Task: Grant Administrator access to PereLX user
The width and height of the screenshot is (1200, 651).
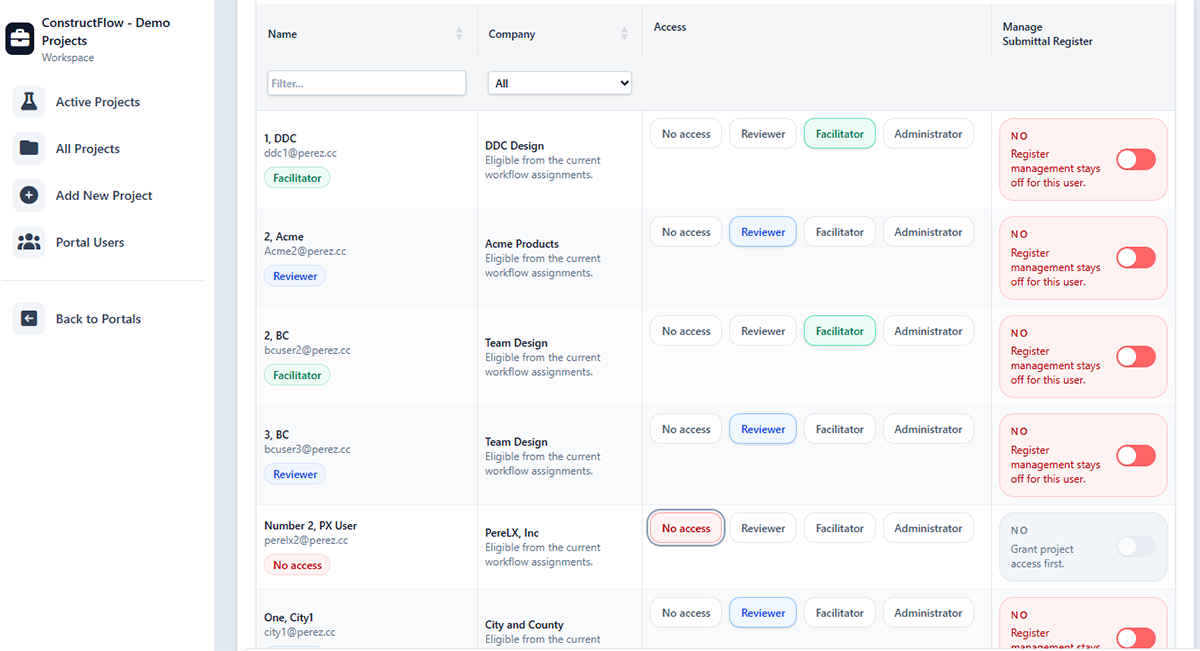Action: tap(928, 528)
